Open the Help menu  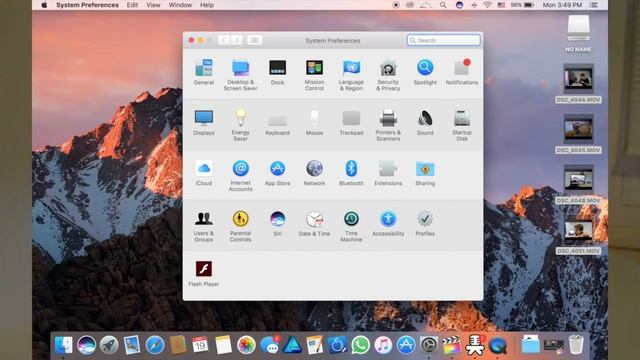[207, 5]
